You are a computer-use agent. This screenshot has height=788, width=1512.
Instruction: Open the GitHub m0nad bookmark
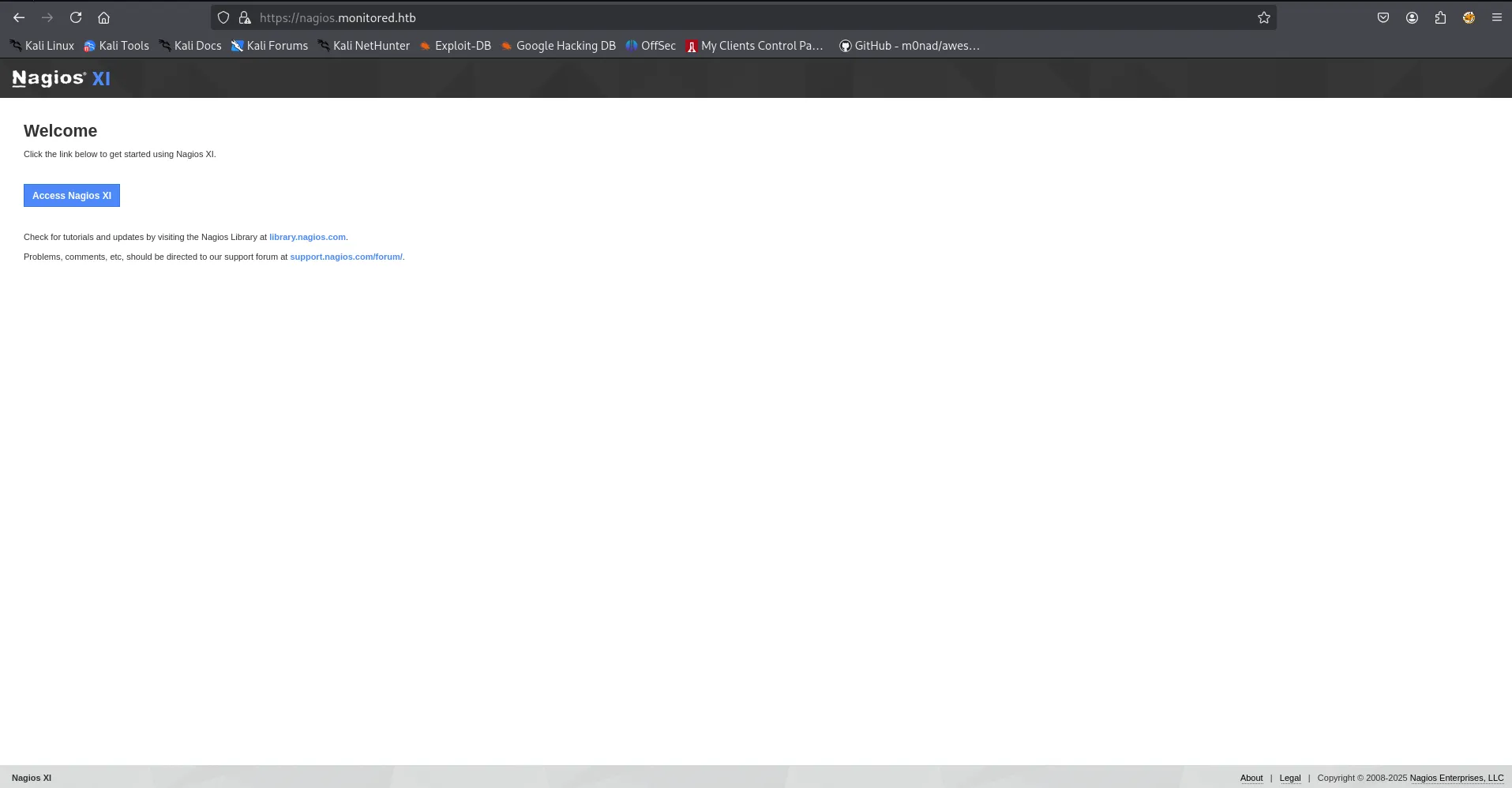tap(909, 46)
